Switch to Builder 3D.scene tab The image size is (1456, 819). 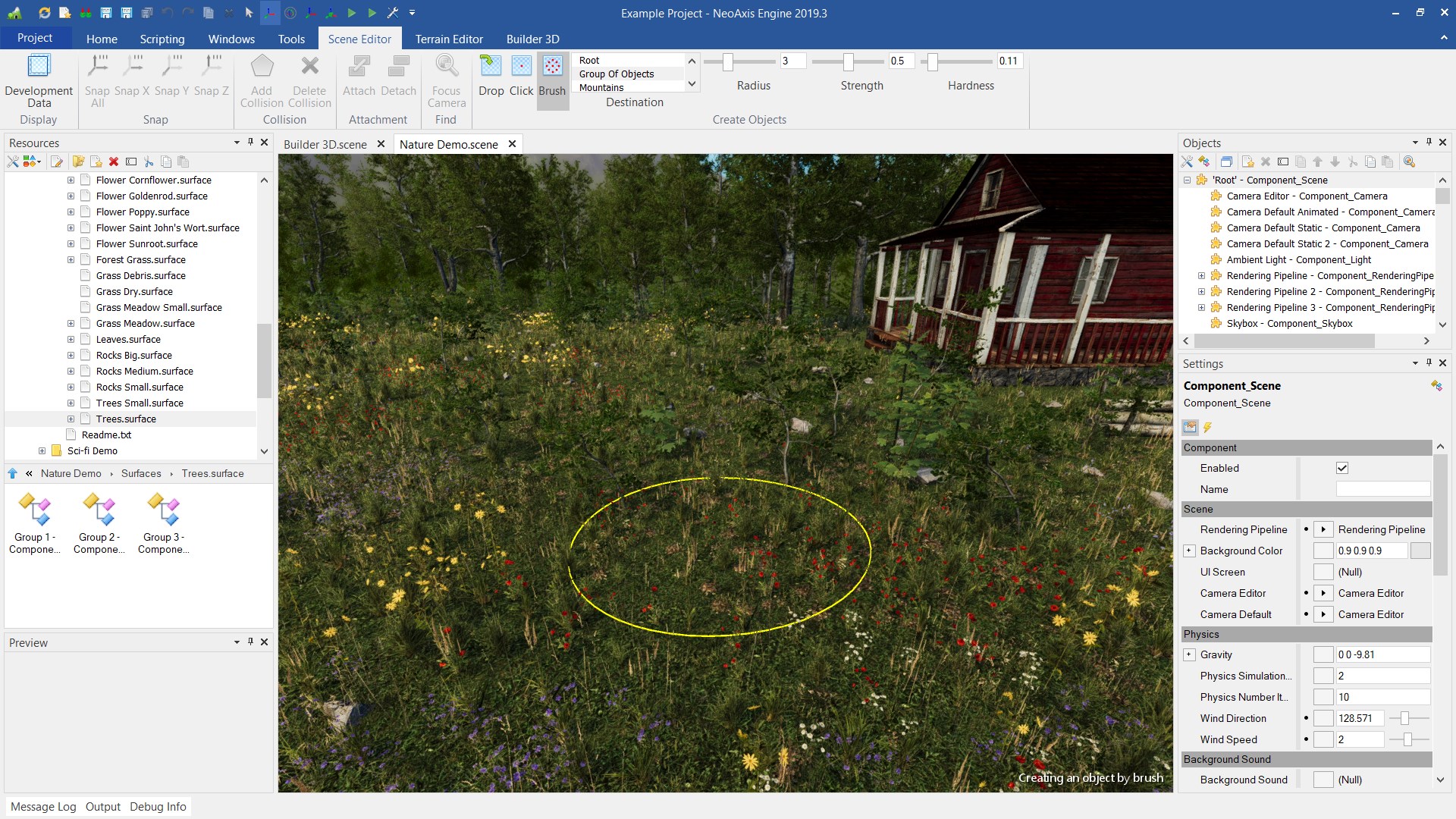(325, 144)
